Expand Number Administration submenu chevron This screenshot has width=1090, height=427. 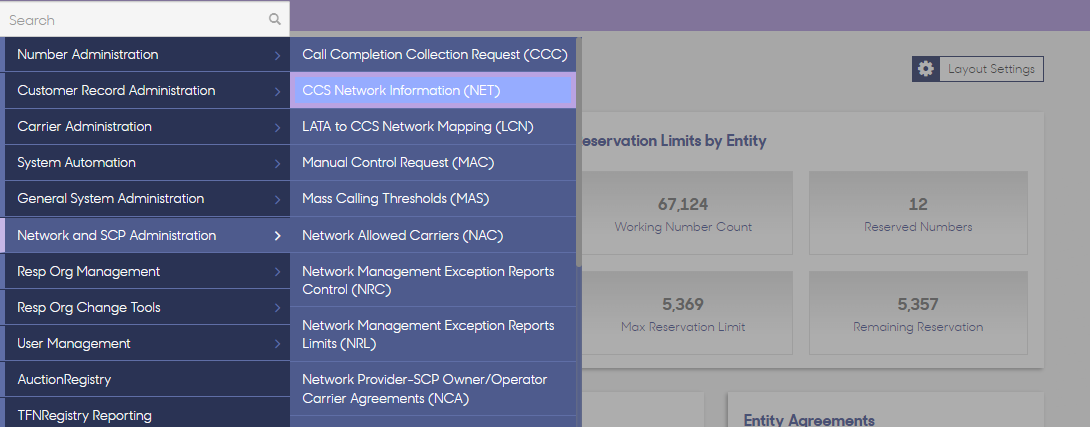click(277, 55)
